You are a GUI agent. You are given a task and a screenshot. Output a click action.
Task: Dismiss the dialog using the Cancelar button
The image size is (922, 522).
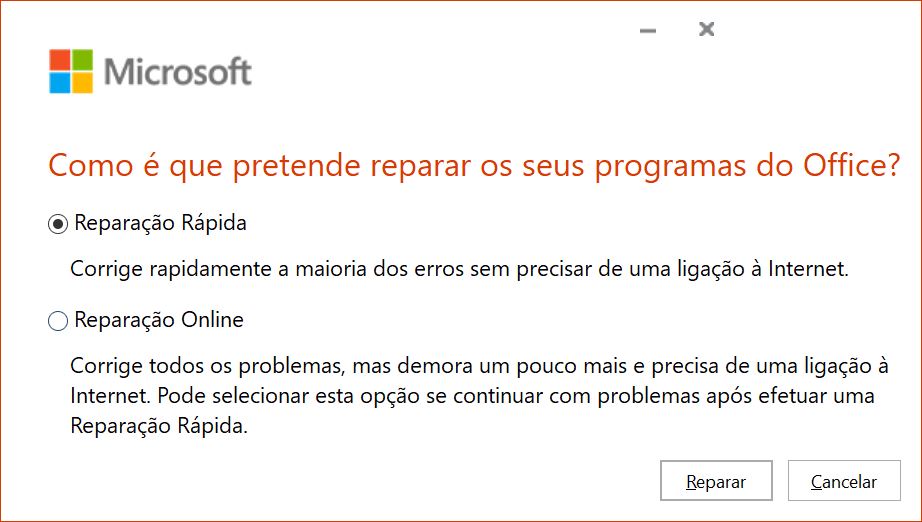pyautogui.click(x=844, y=481)
